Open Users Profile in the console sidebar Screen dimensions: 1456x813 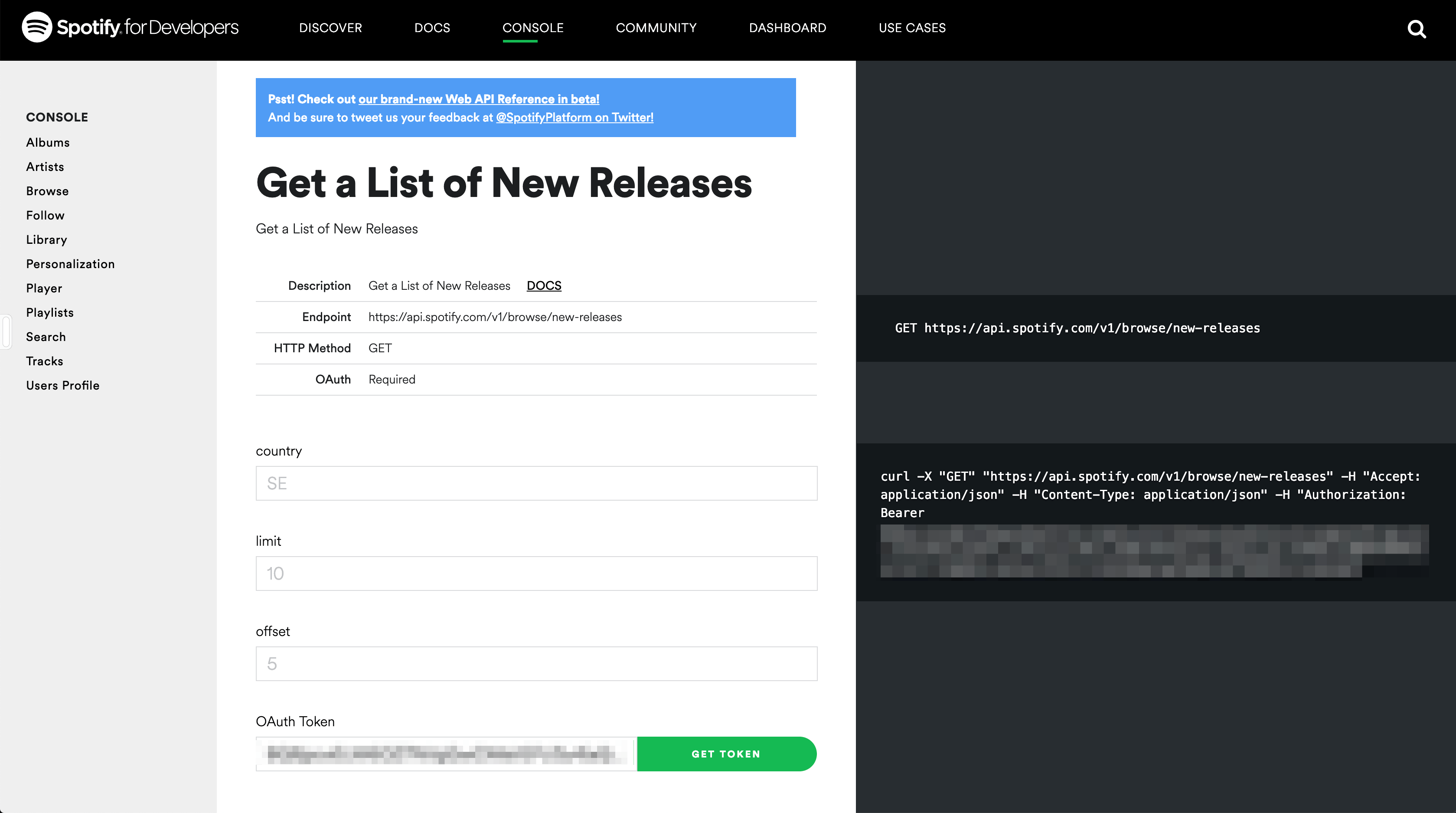point(63,386)
